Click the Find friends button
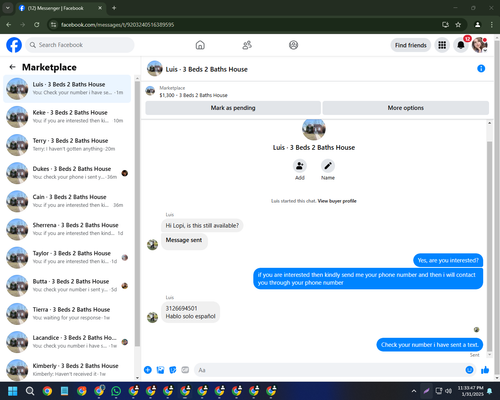The width and height of the screenshot is (500, 400). 411,45
